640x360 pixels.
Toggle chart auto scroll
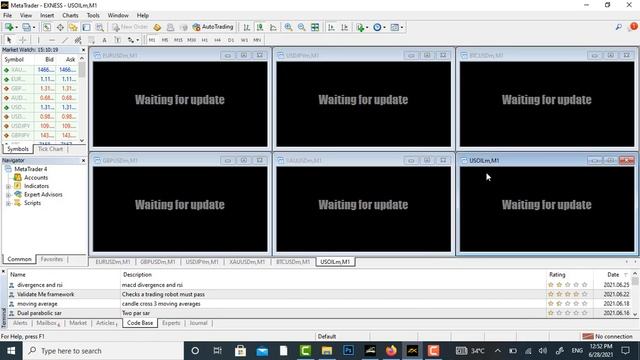coord(331,27)
